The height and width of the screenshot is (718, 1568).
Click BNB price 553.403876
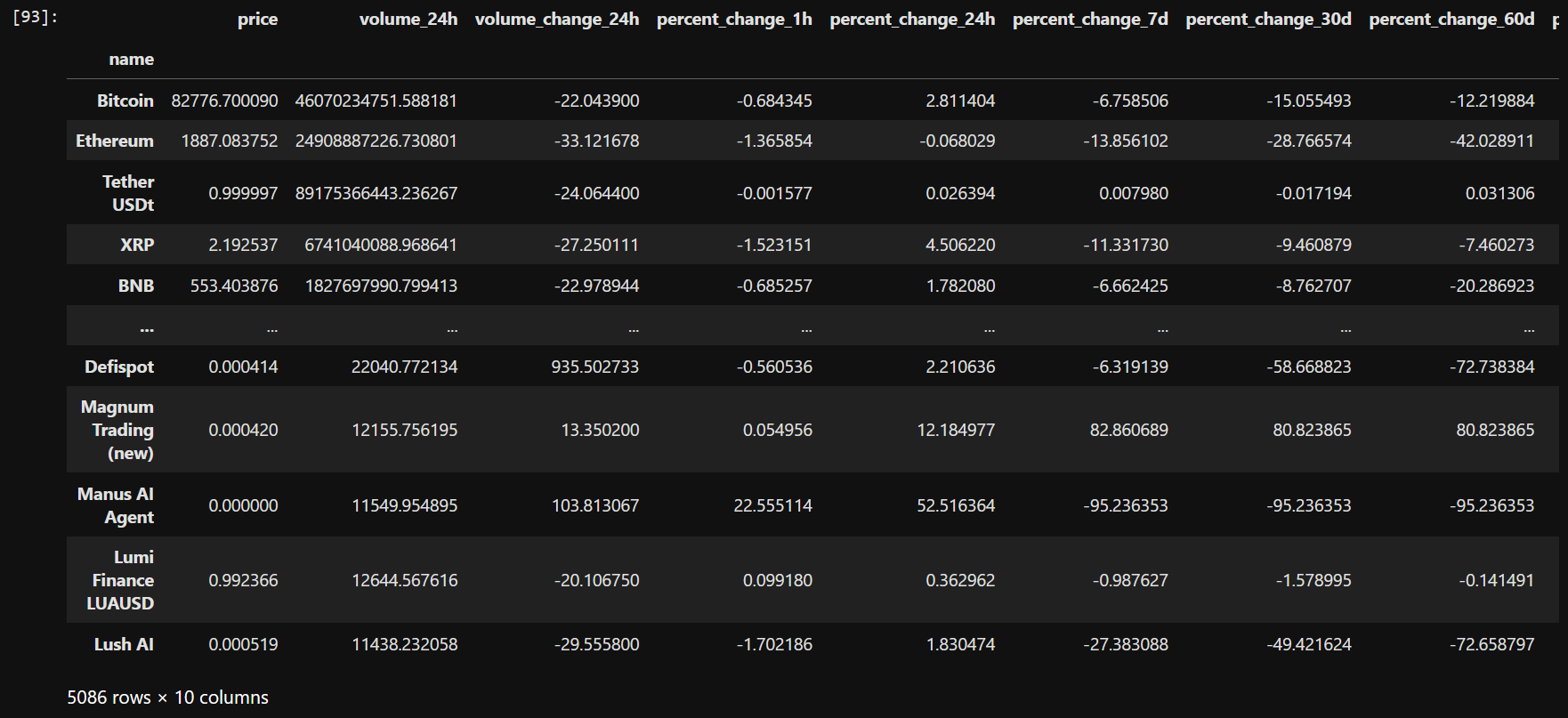[234, 286]
